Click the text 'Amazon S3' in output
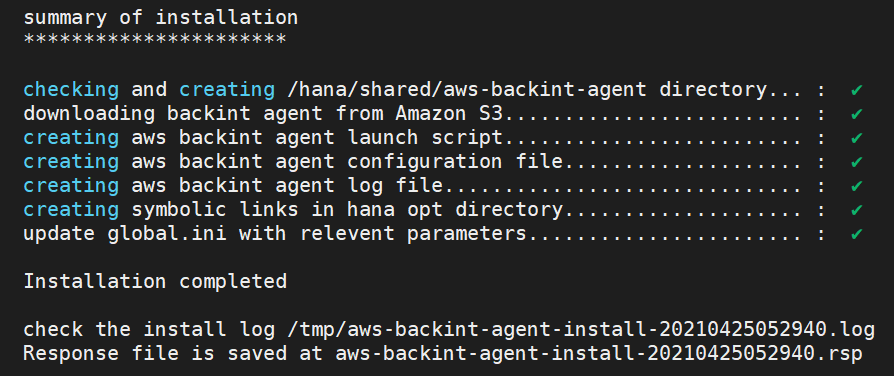 (x=449, y=114)
